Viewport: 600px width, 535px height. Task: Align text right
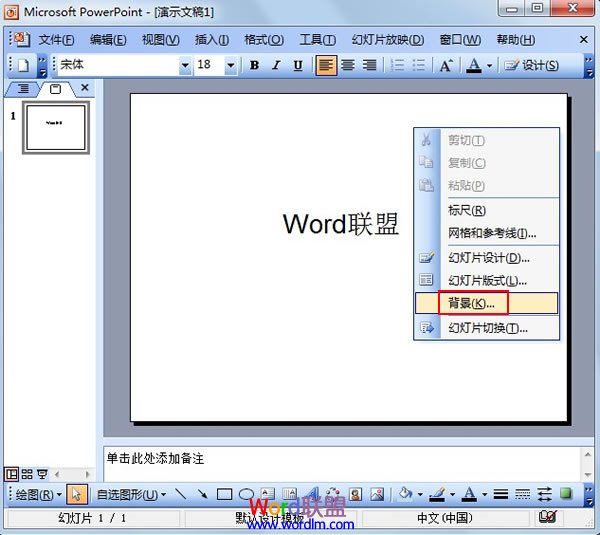[x=369, y=65]
